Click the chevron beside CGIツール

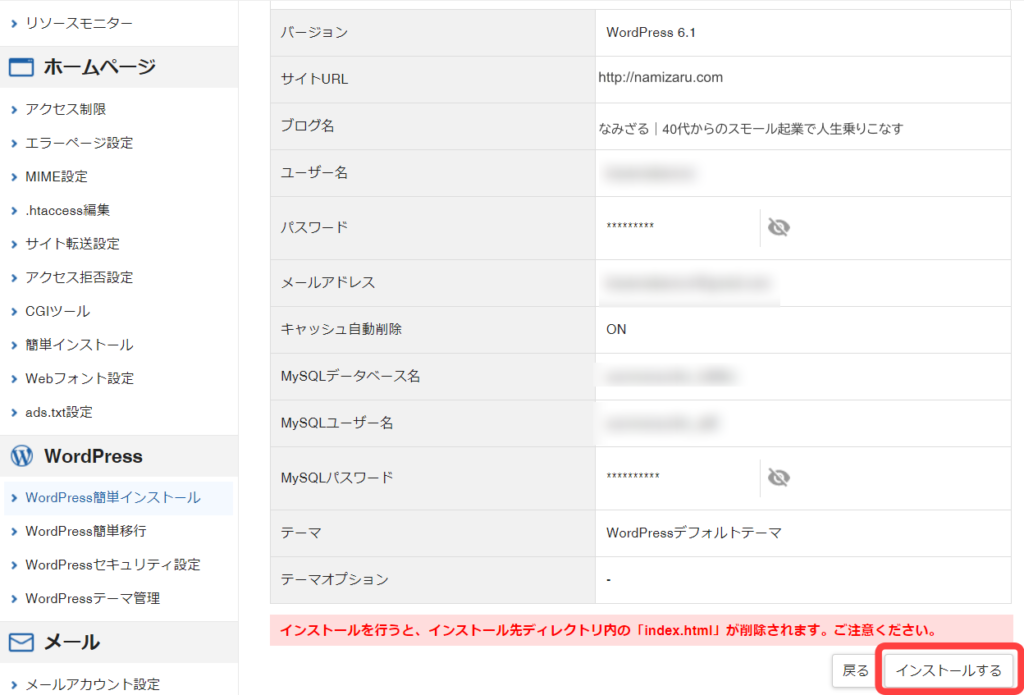click(x=14, y=312)
